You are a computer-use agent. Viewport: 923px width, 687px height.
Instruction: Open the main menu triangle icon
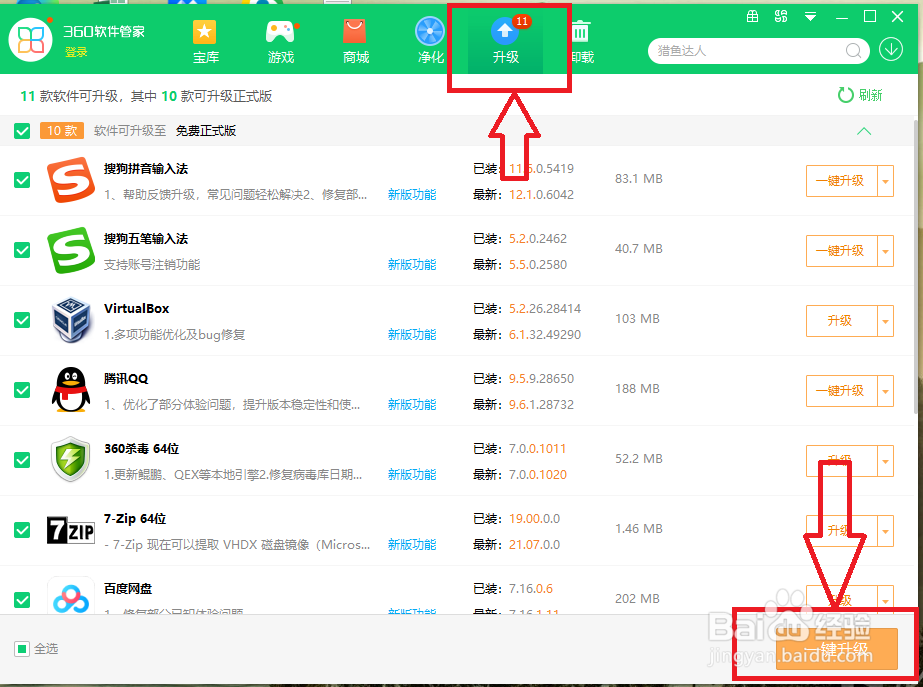pos(811,17)
